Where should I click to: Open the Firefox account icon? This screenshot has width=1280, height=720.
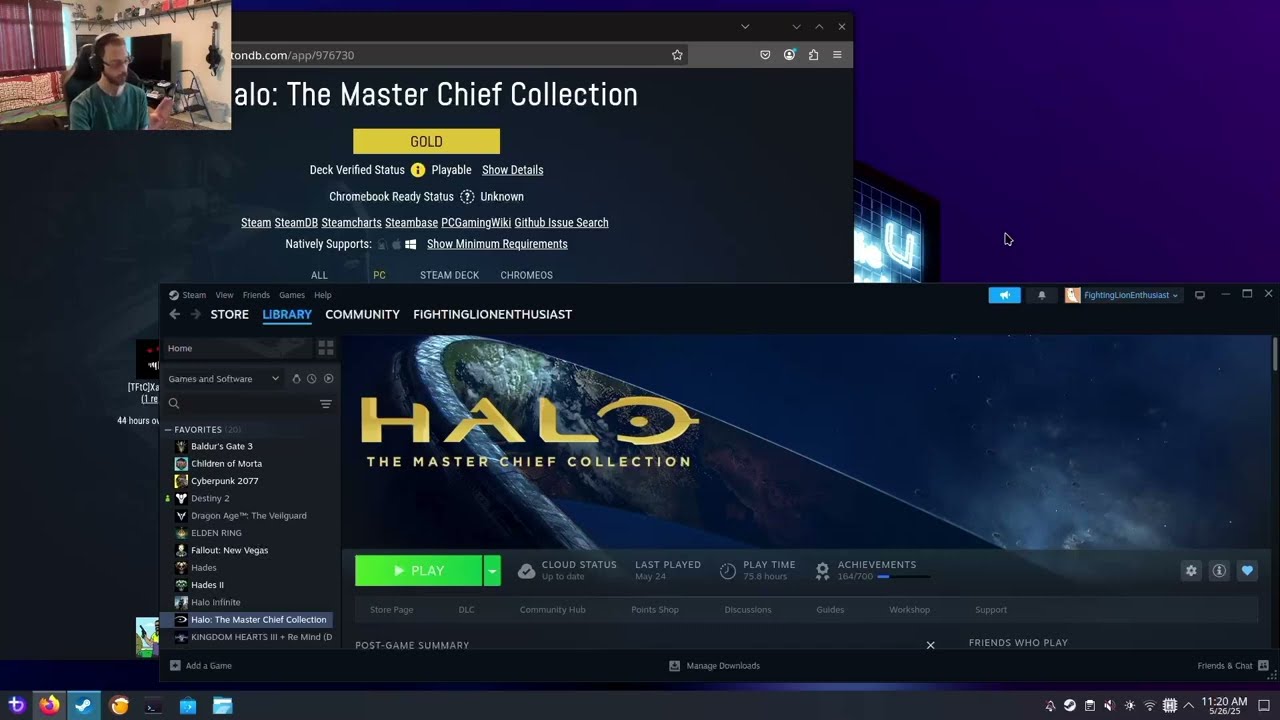point(789,55)
